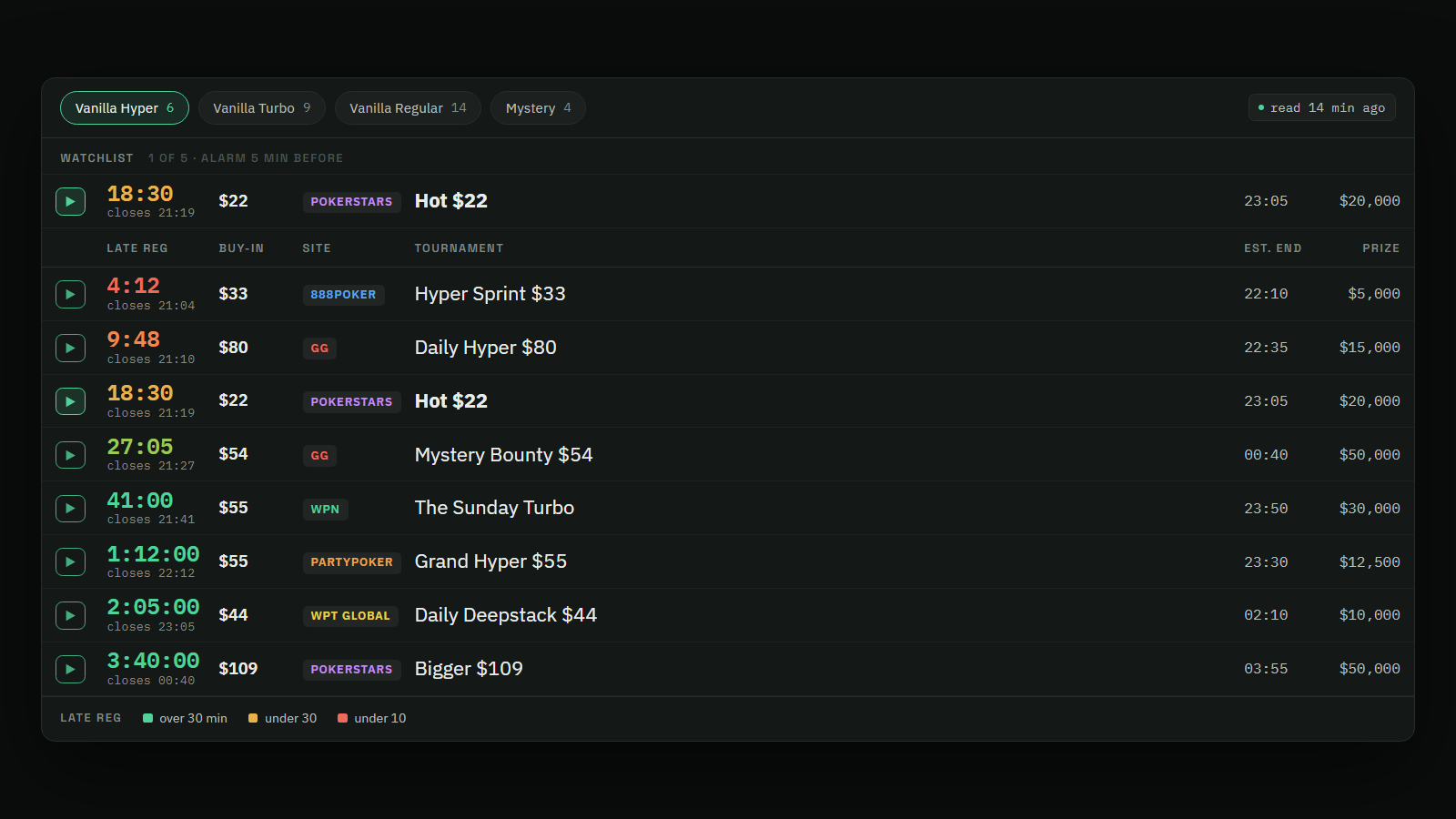Click the WATCHLIST section label
This screenshot has height=819, width=1456.
point(96,158)
